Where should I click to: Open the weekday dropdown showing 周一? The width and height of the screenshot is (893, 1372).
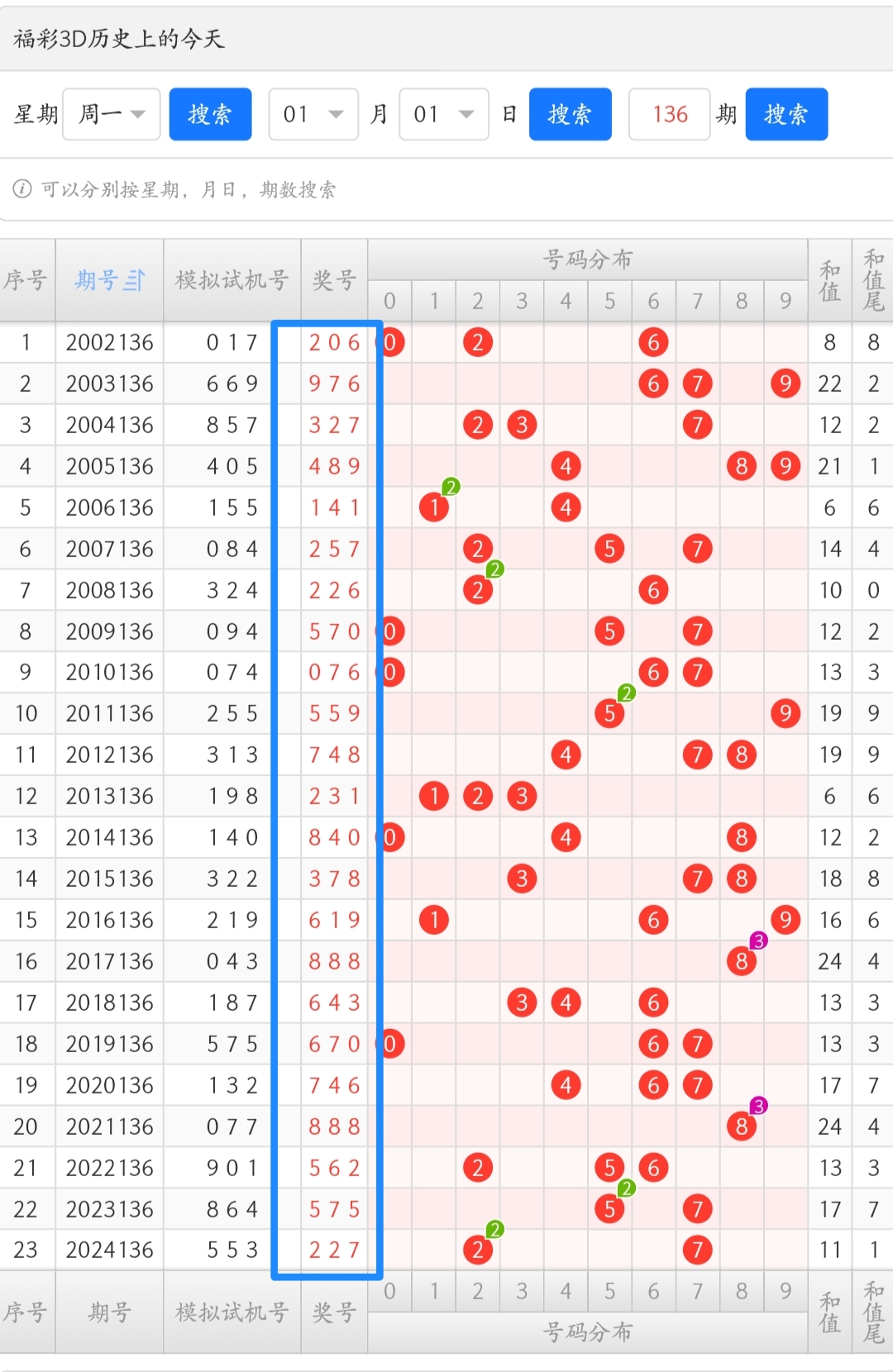tap(112, 114)
